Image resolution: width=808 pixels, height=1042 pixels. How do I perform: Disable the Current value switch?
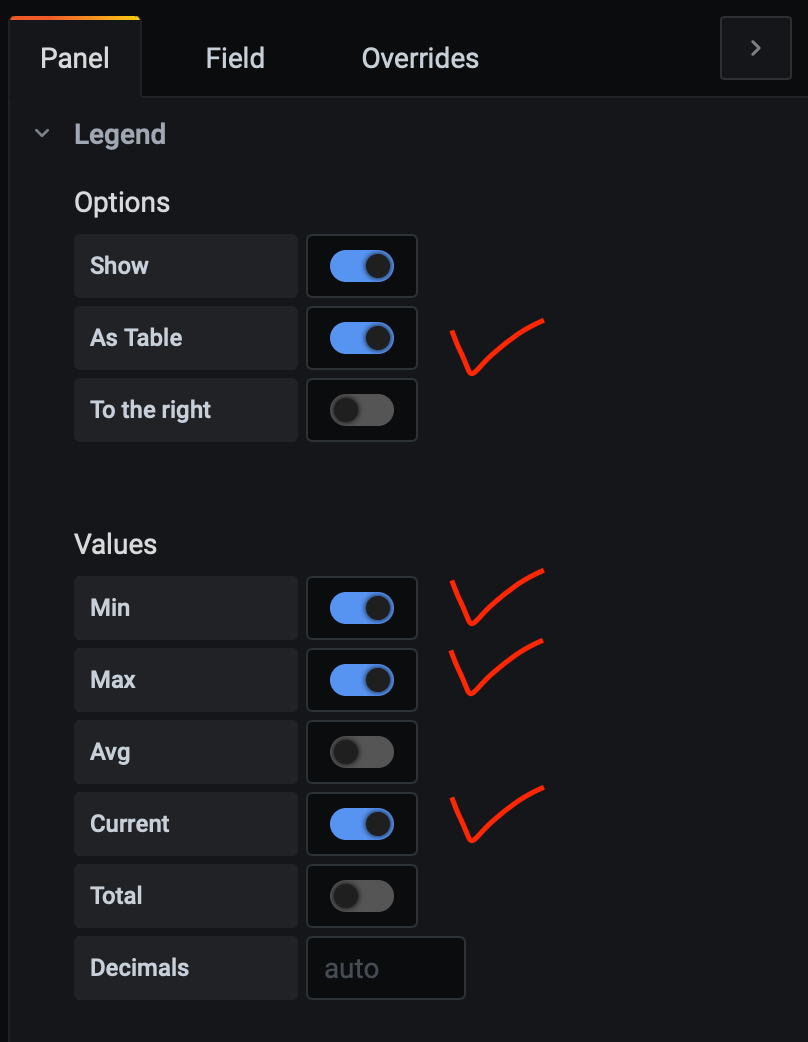[x=362, y=824]
